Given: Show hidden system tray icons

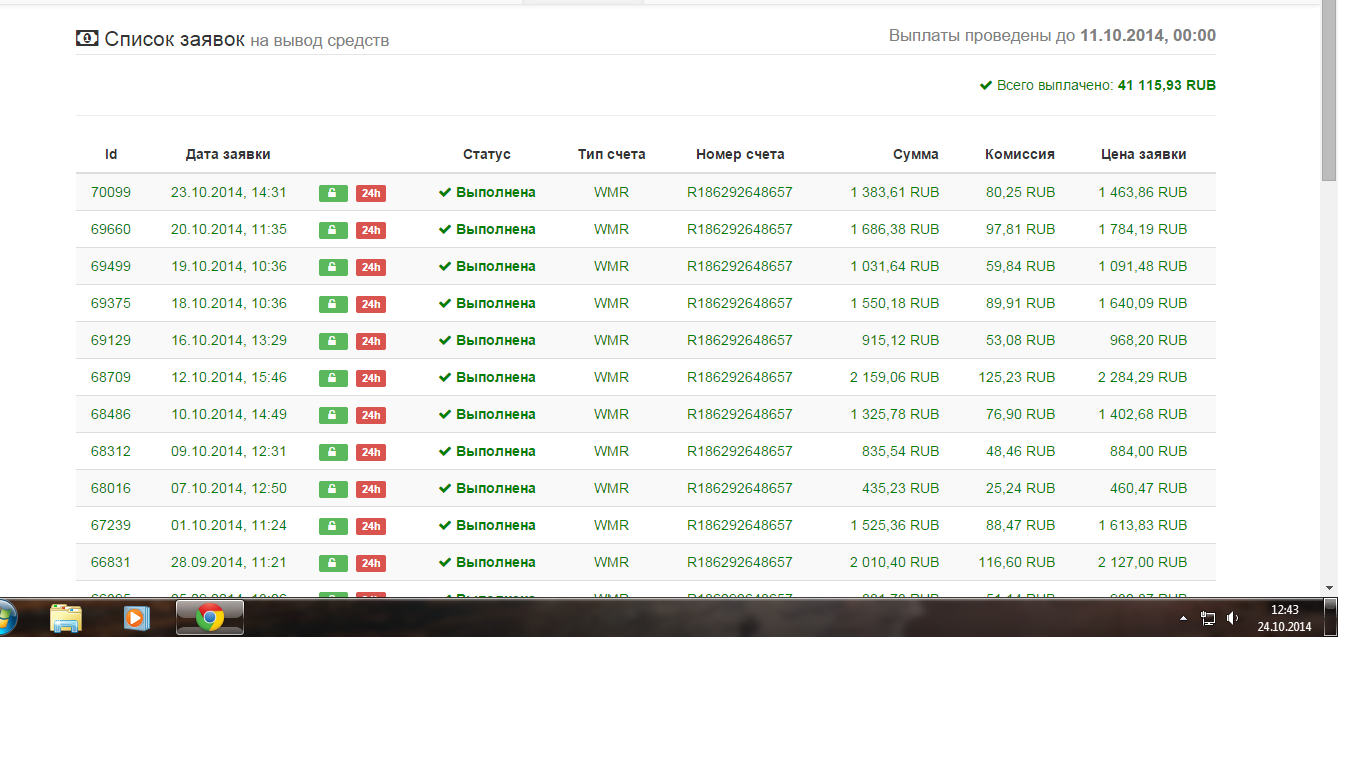Looking at the screenshot, I should tap(1183, 619).
